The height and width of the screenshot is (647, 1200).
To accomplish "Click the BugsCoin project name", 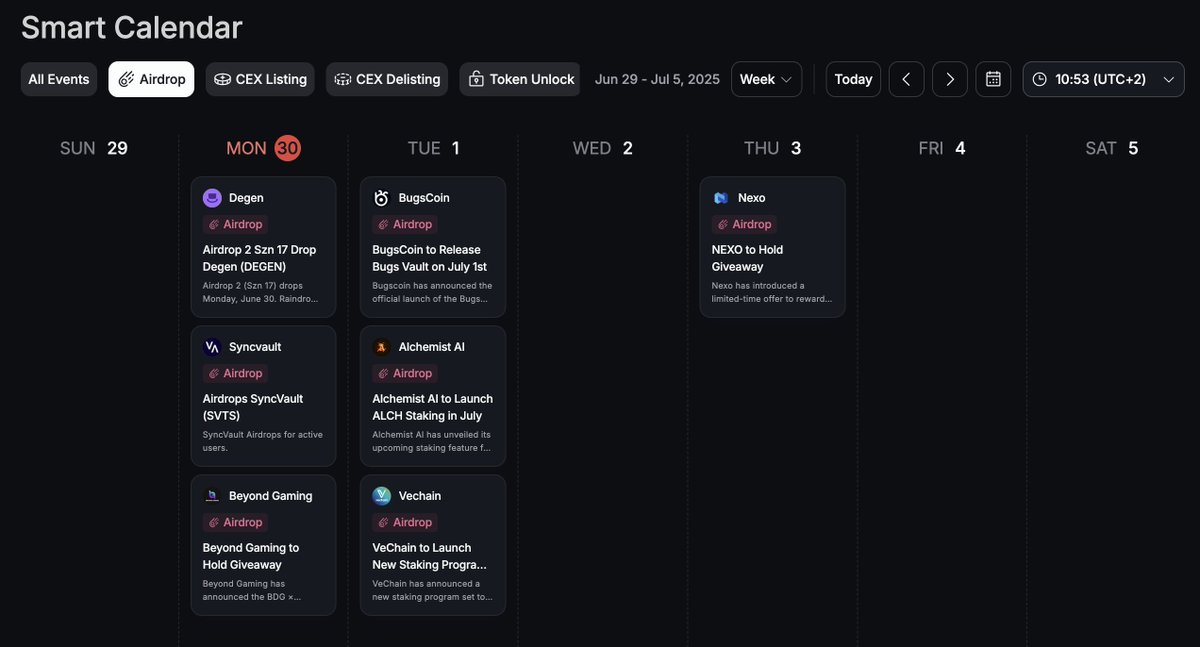I will point(425,198).
